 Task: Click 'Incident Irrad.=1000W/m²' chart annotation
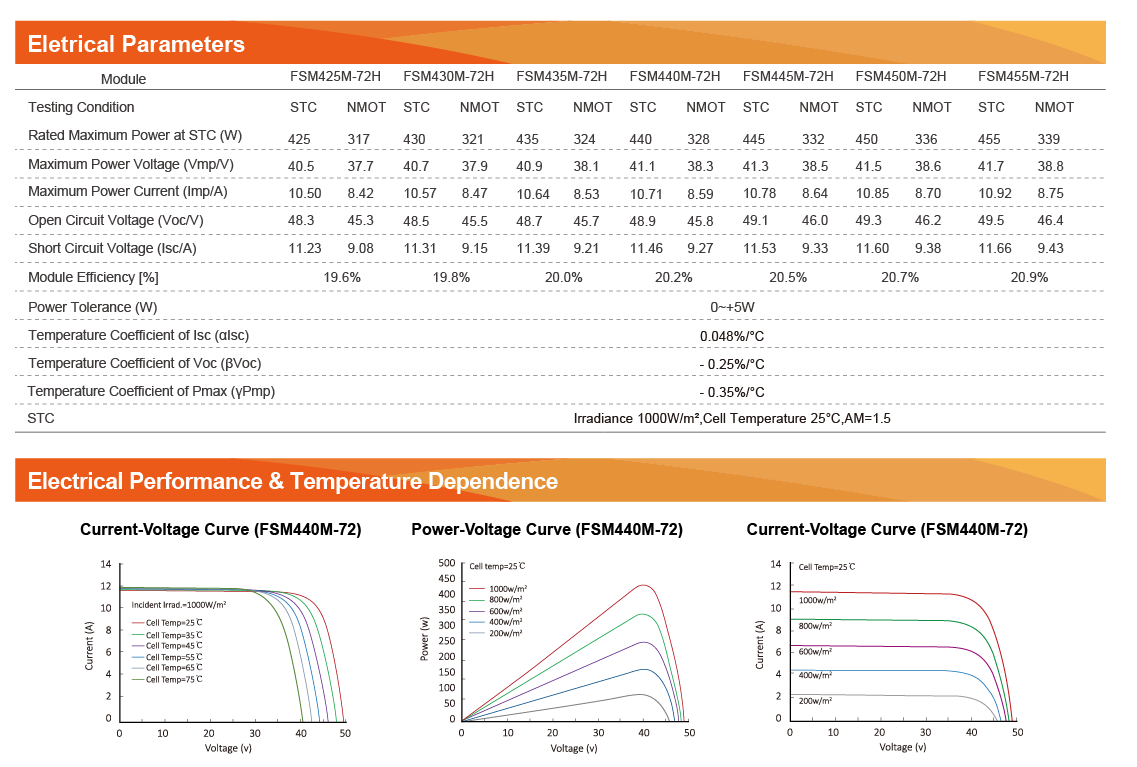(178, 605)
